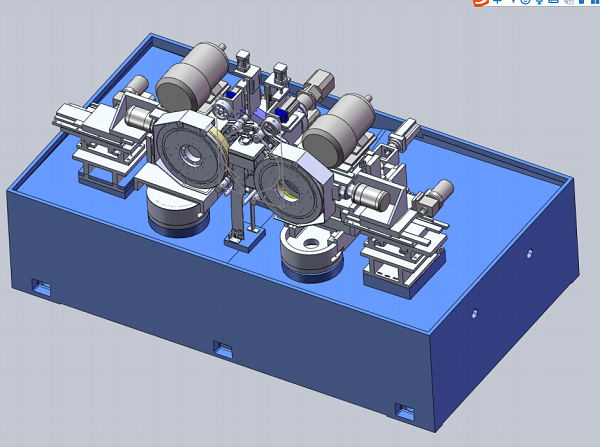The image size is (600, 447).
Task: Open the emoji face icon panel
Action: [x=523, y=3]
